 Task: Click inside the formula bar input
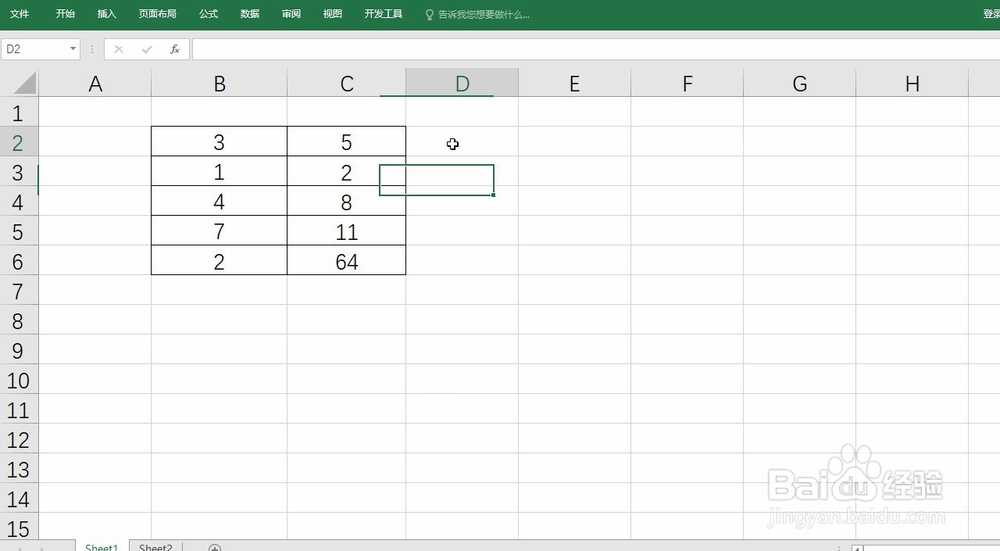pyautogui.click(x=590, y=49)
